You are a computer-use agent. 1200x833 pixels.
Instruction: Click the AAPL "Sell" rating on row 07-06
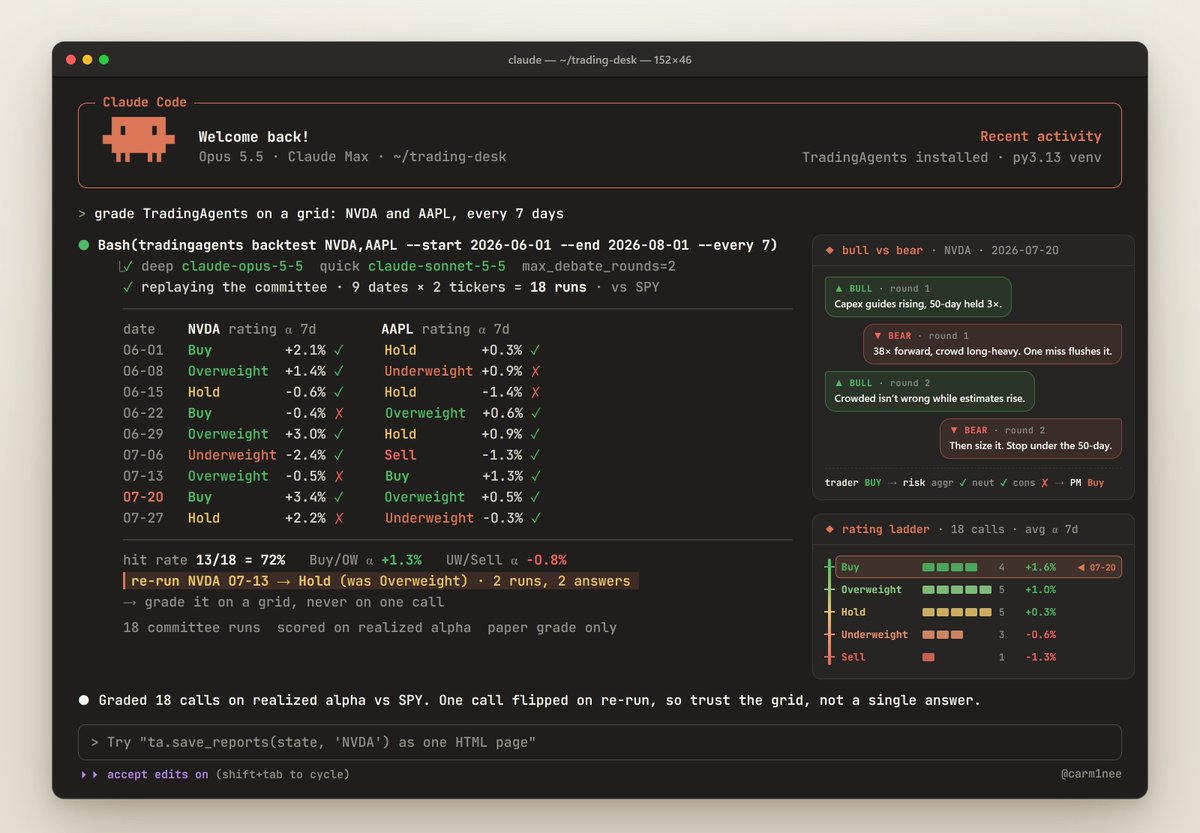click(400, 455)
